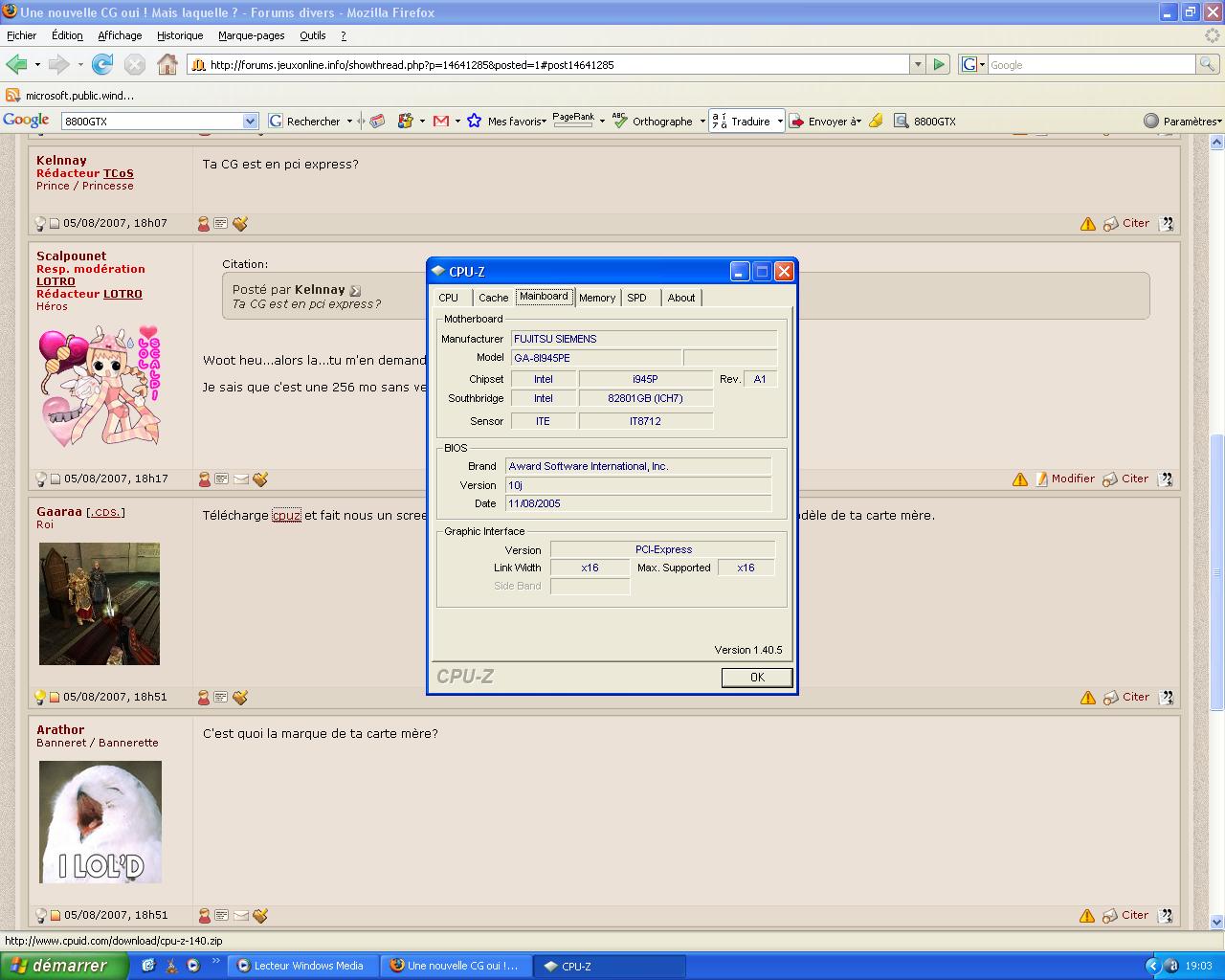Click the cpuz link in Gaaraa's post

[286, 515]
